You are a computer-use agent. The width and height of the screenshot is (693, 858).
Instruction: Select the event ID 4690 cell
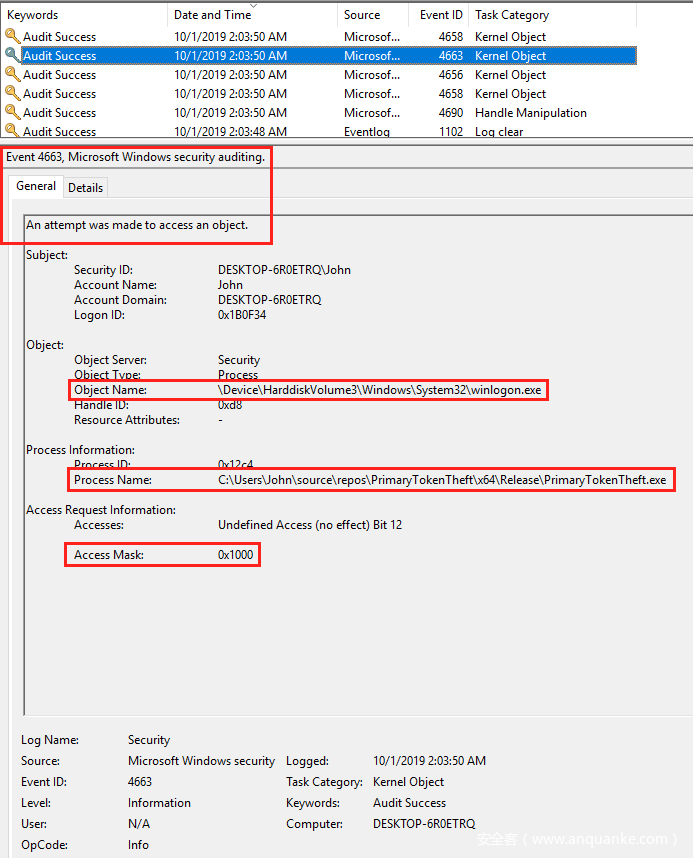click(450, 113)
